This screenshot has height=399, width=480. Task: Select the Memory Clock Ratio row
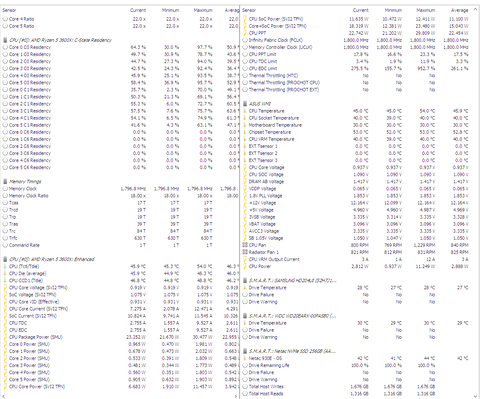pos(120,196)
